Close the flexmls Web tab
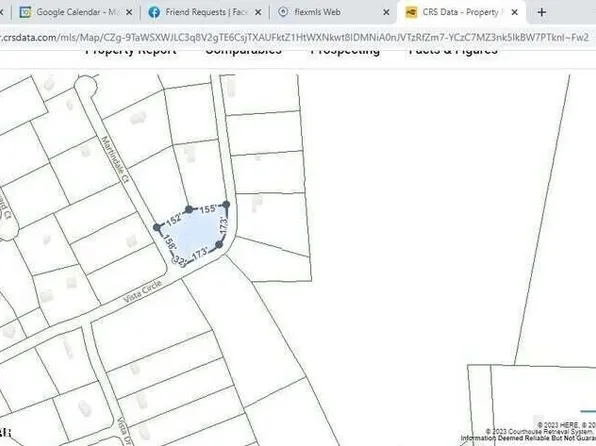This screenshot has height=446, width=596. 386,13
